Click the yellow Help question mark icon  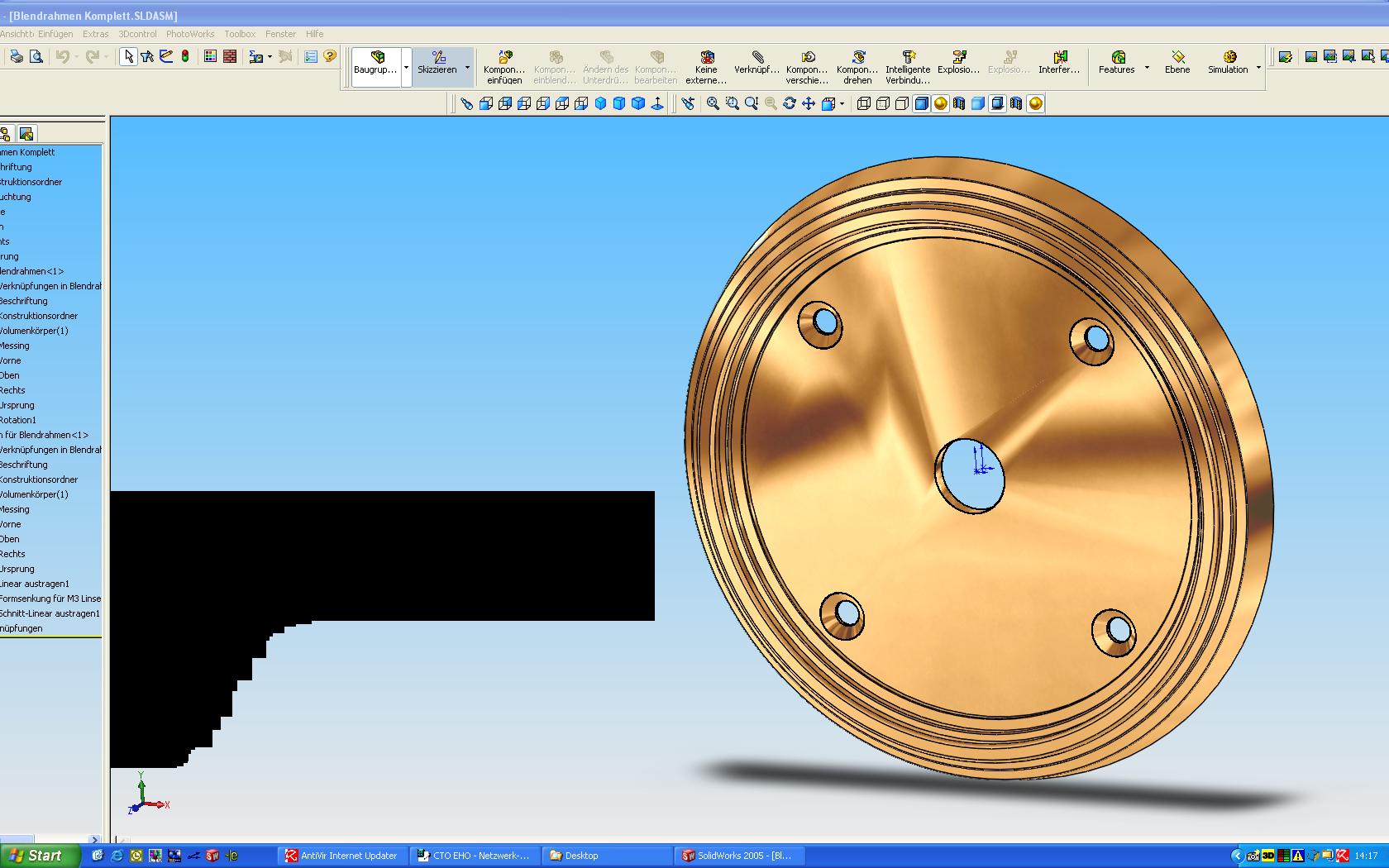330,56
